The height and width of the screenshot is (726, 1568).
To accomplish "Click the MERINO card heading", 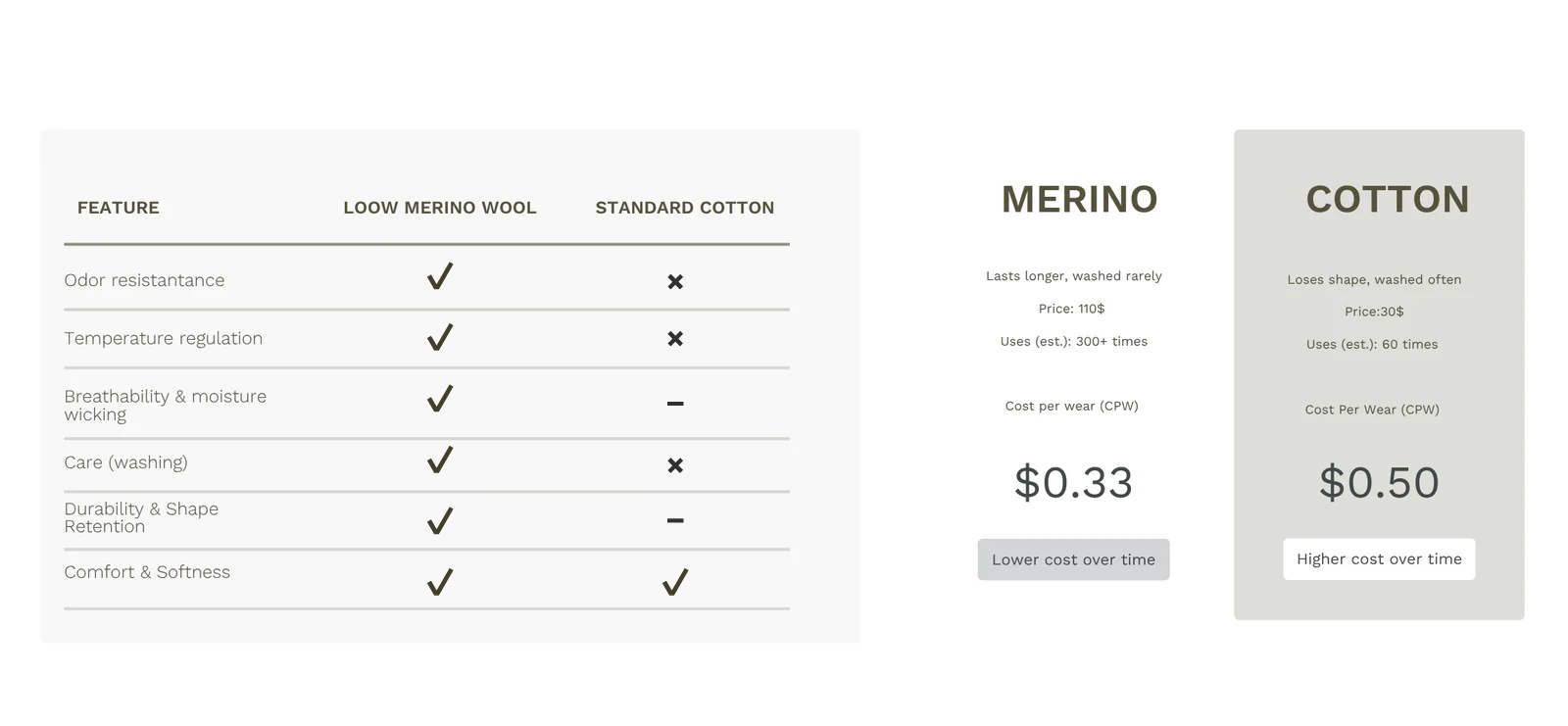I will pyautogui.click(x=1079, y=200).
